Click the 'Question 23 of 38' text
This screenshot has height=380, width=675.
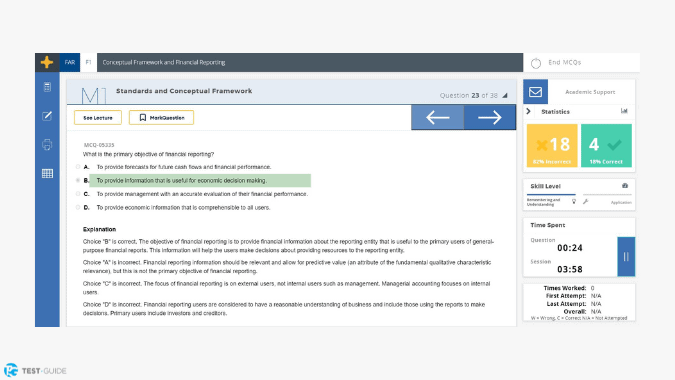(x=468, y=96)
